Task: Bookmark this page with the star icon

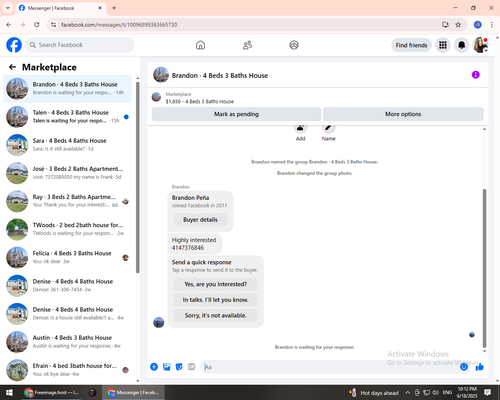Action: (x=458, y=25)
